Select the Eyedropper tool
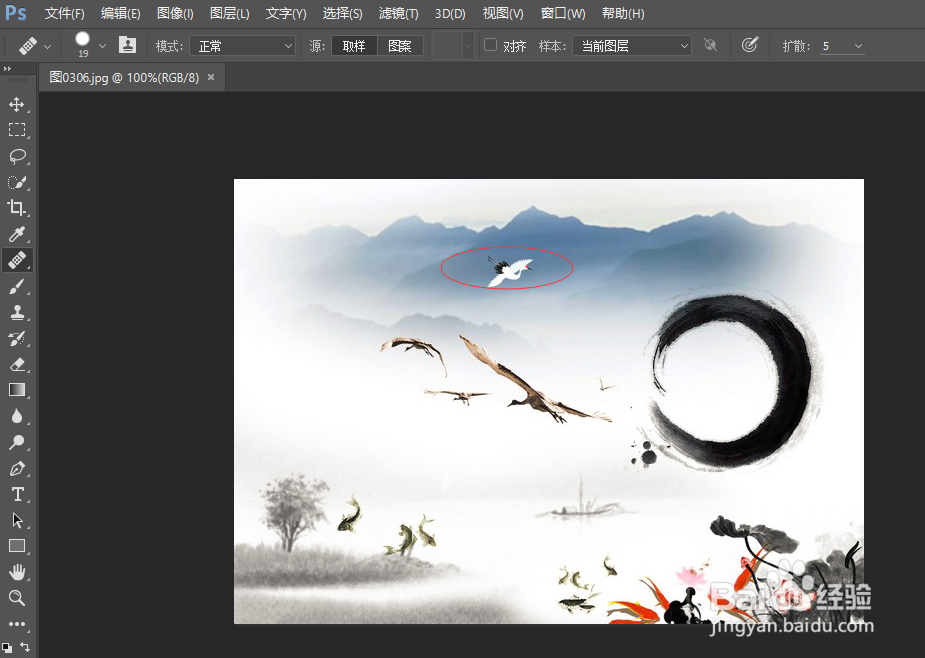The image size is (925, 658). point(17,234)
